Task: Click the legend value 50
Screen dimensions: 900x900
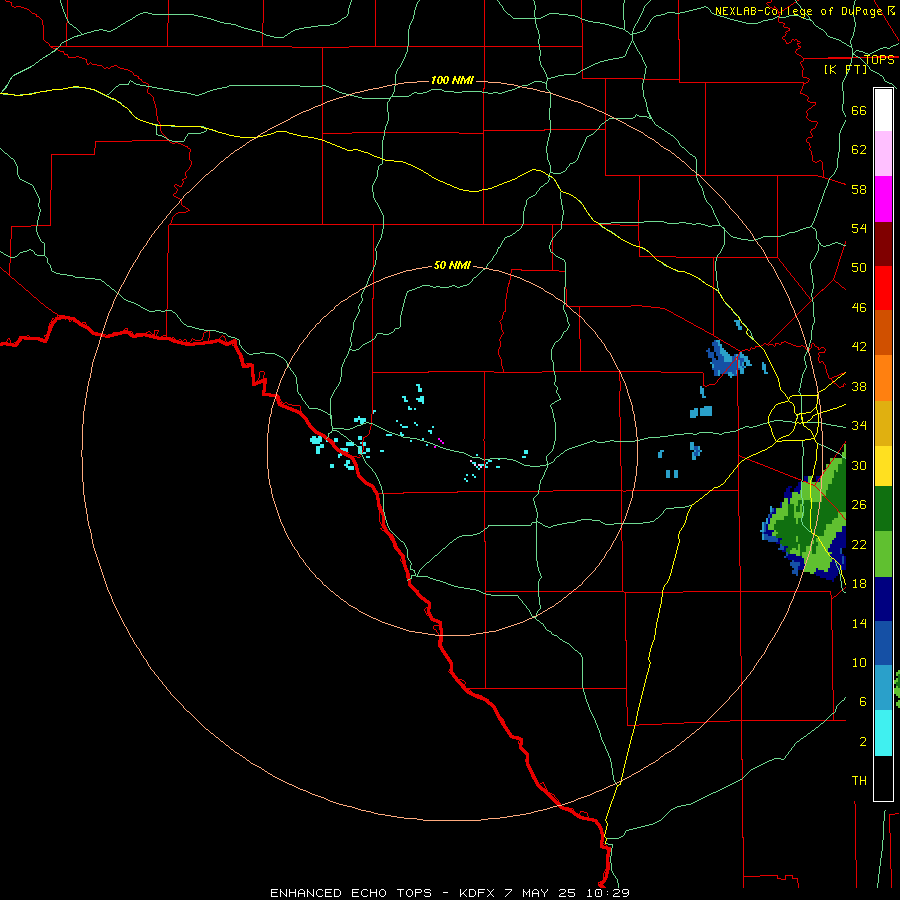Action: pos(859,268)
